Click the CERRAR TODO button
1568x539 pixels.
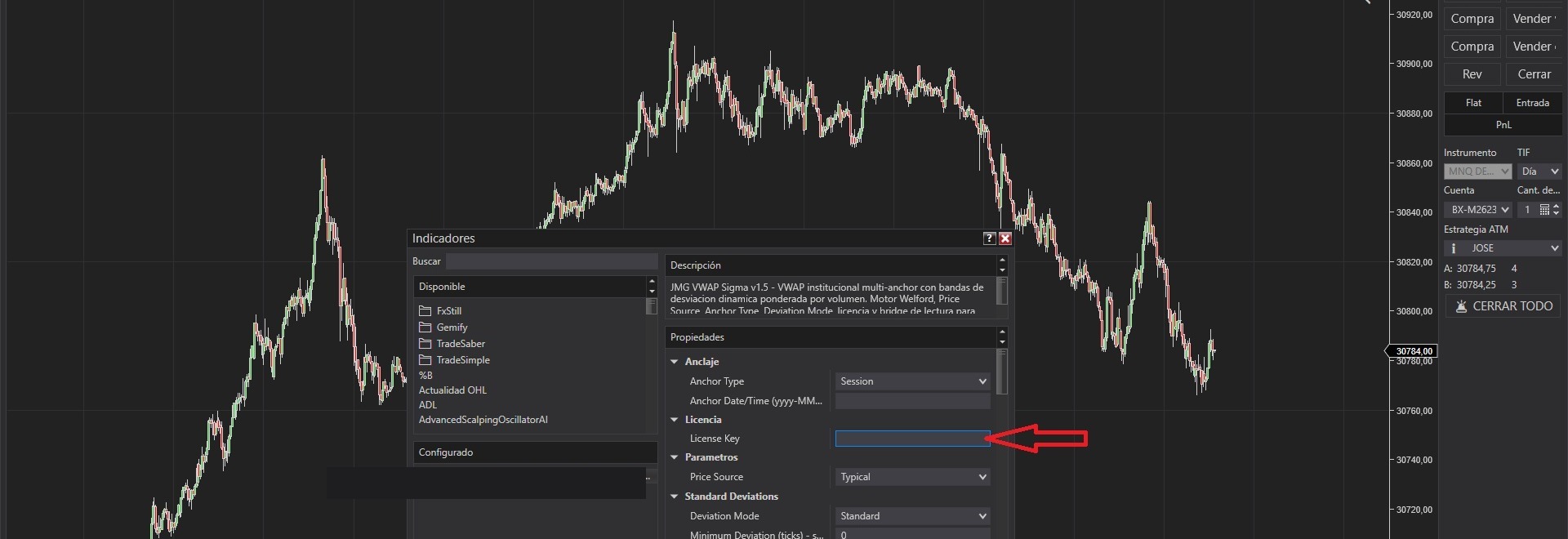(1503, 306)
